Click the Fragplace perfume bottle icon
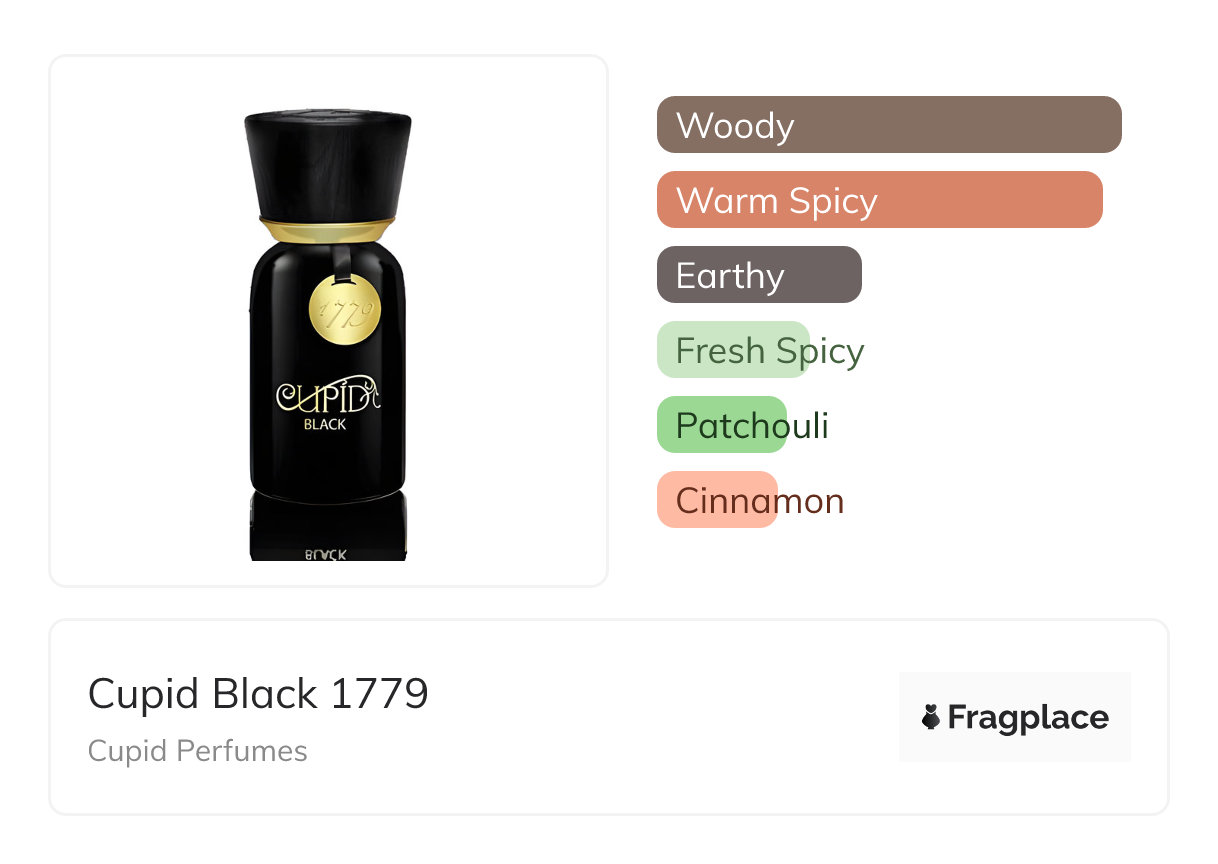The height and width of the screenshot is (864, 1218). coord(931,717)
